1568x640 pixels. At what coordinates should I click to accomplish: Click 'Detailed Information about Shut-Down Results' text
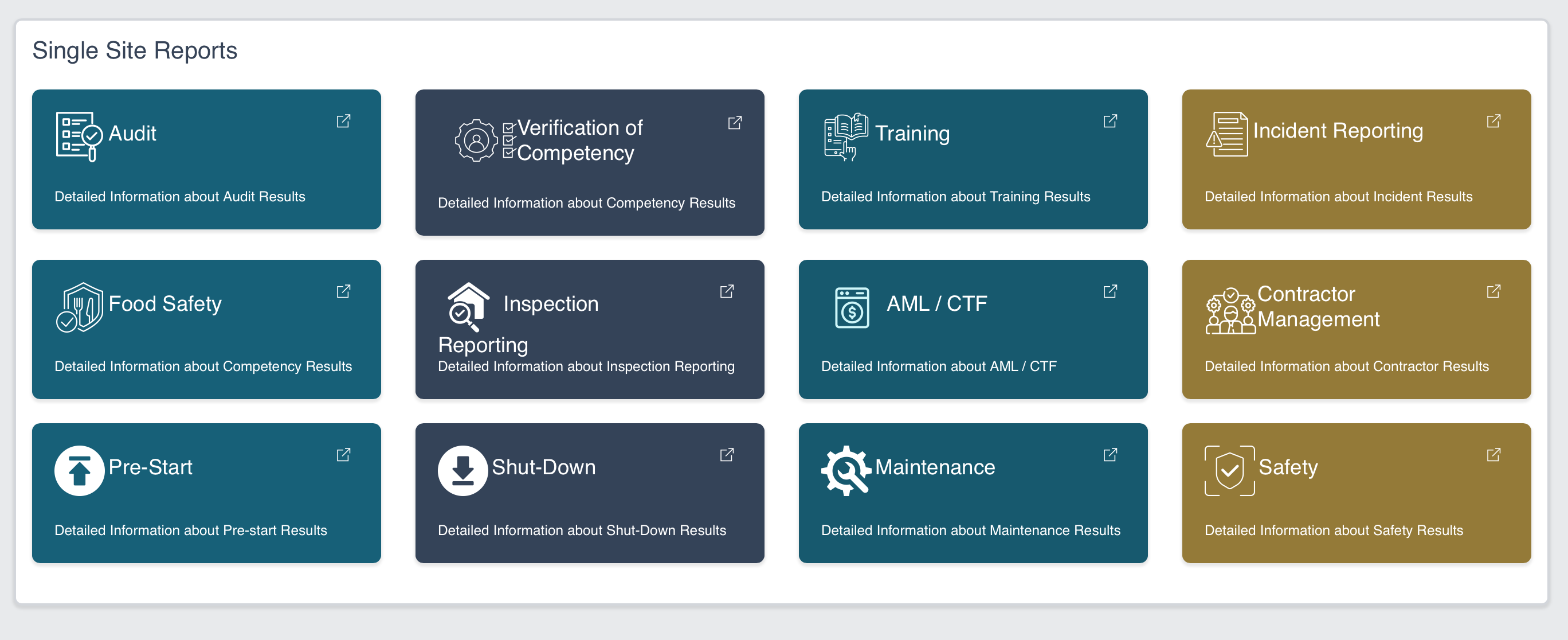[x=582, y=530]
